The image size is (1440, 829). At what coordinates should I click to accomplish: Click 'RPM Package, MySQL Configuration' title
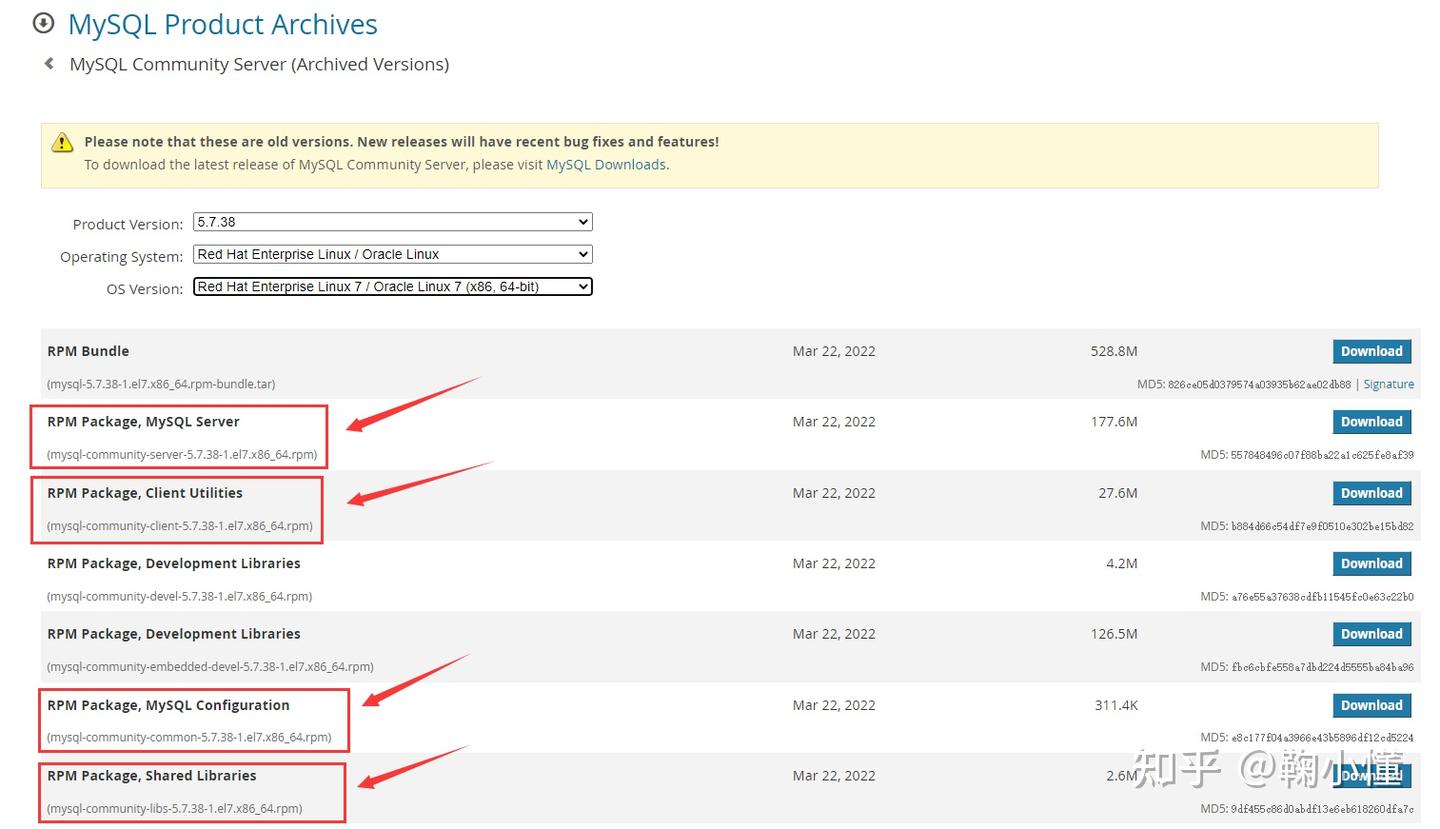coord(168,705)
